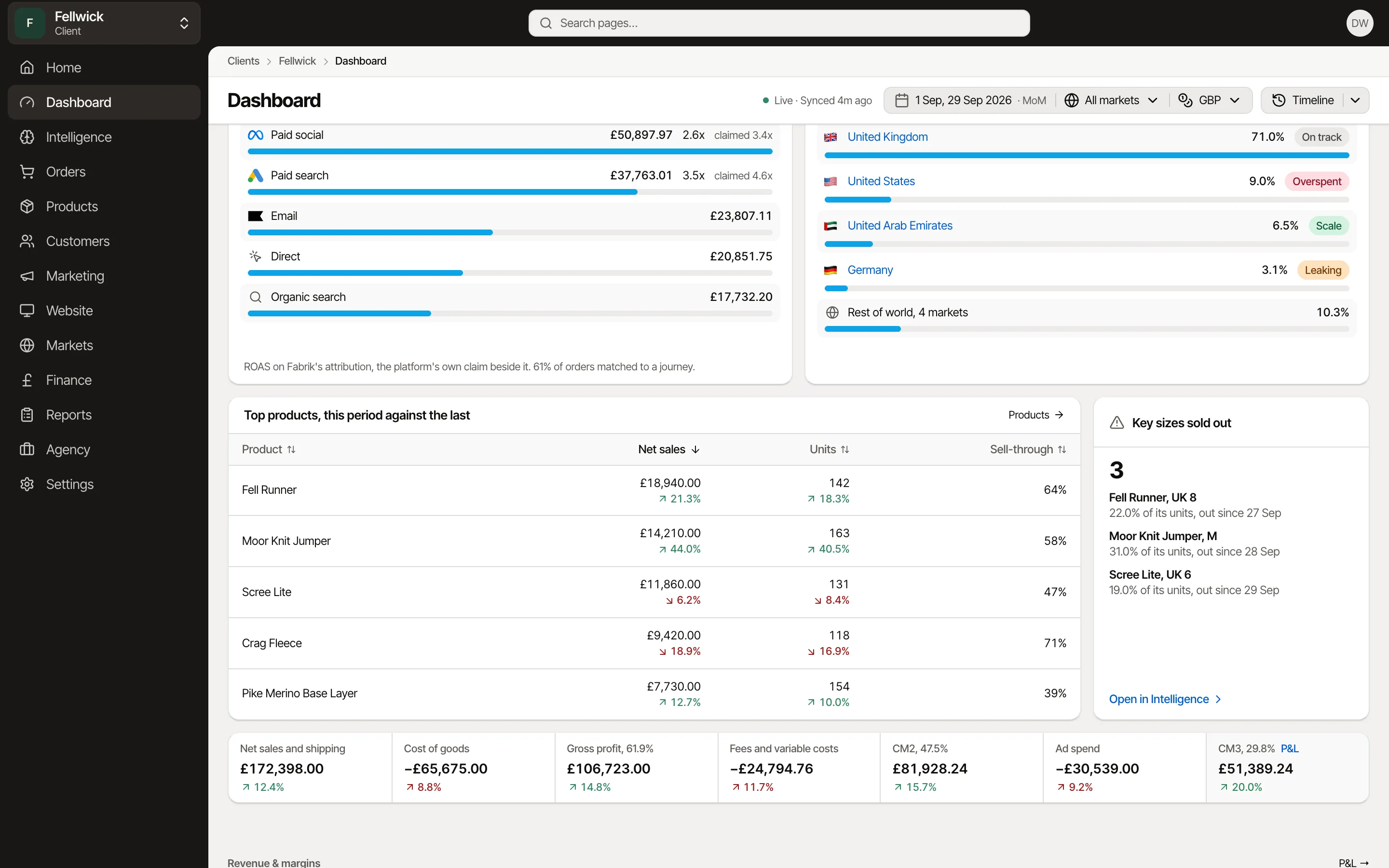Click Open in Intelligence link
1389x868 pixels.
coord(1165,699)
